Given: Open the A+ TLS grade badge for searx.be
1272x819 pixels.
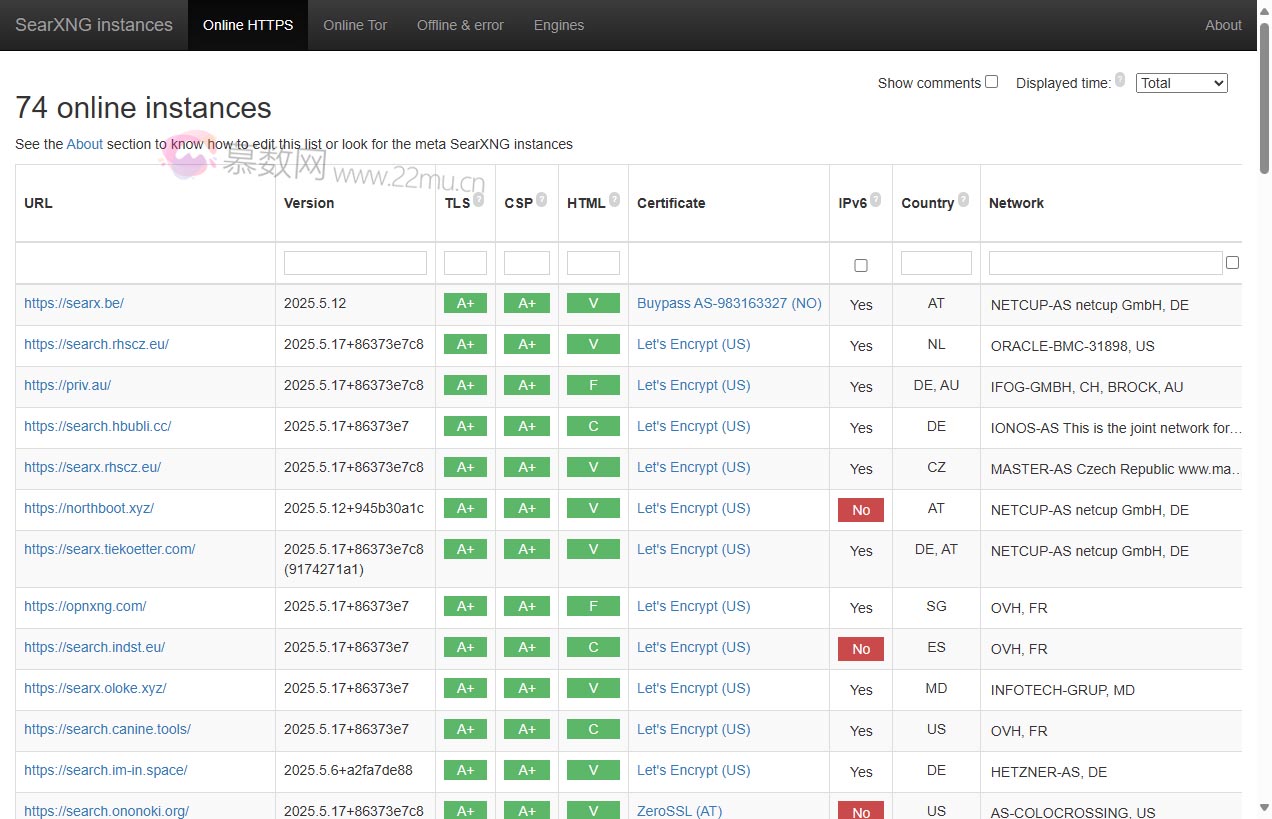Looking at the screenshot, I should (x=465, y=303).
